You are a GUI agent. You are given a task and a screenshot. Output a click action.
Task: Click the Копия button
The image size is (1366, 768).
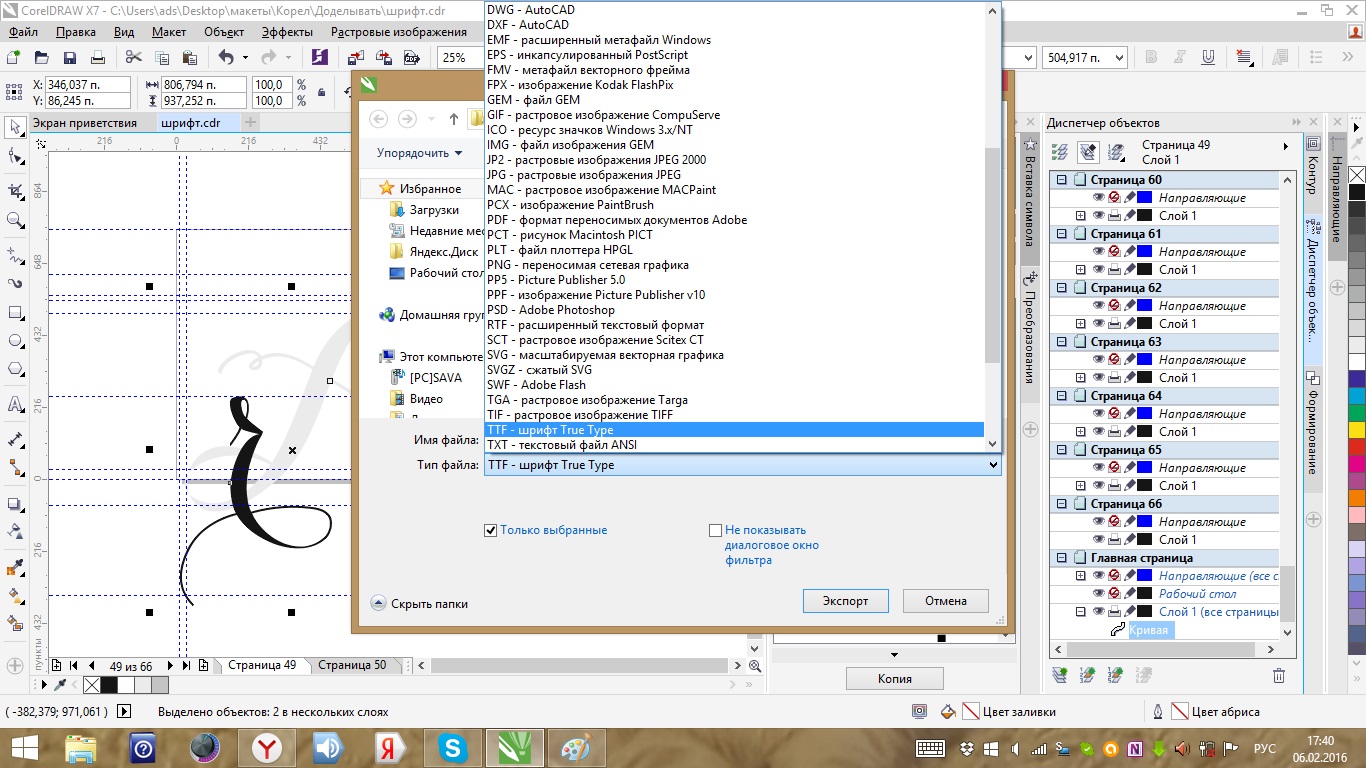pyautogui.click(x=895, y=678)
